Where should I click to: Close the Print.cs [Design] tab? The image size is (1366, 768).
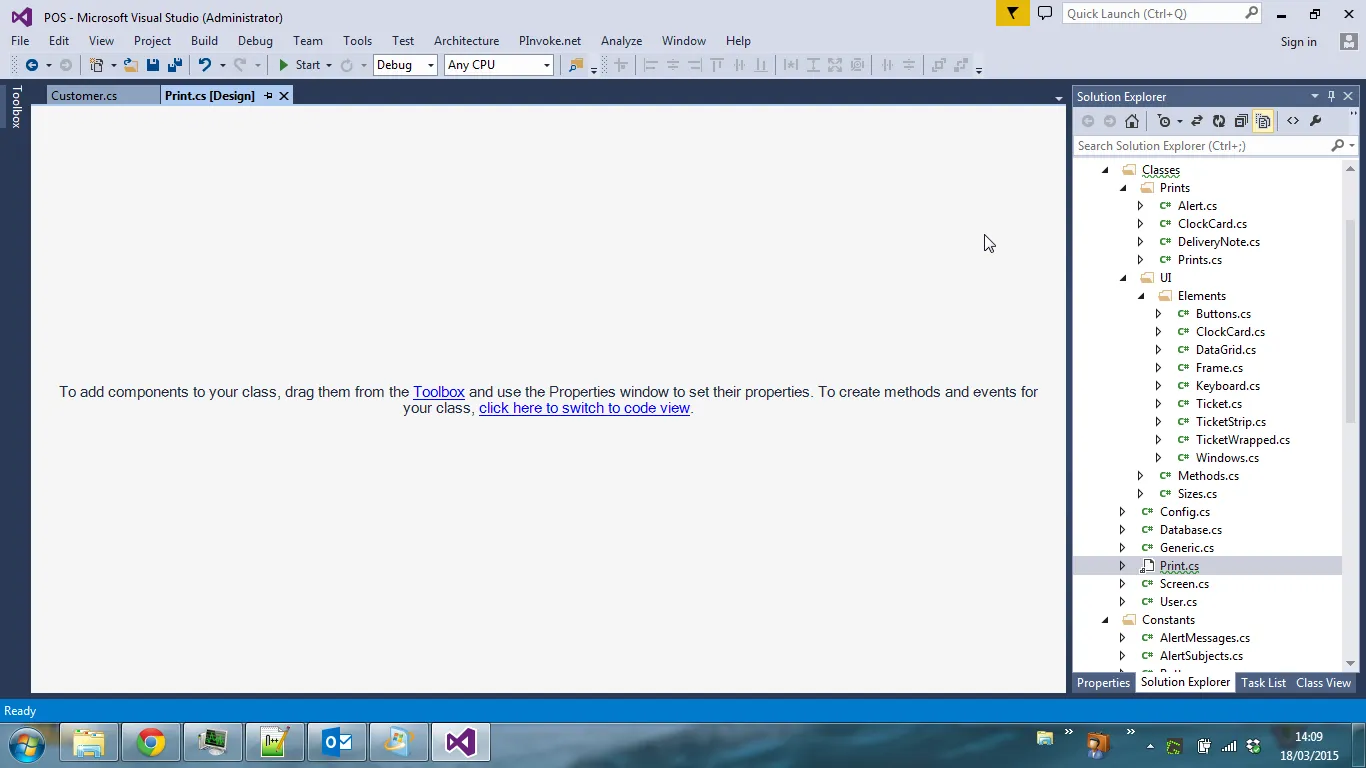[284, 96]
